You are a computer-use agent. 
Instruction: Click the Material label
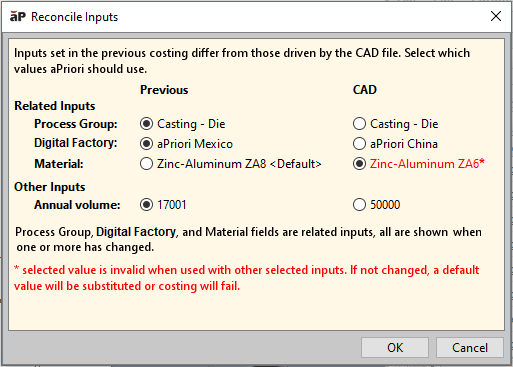[x=59, y=164]
